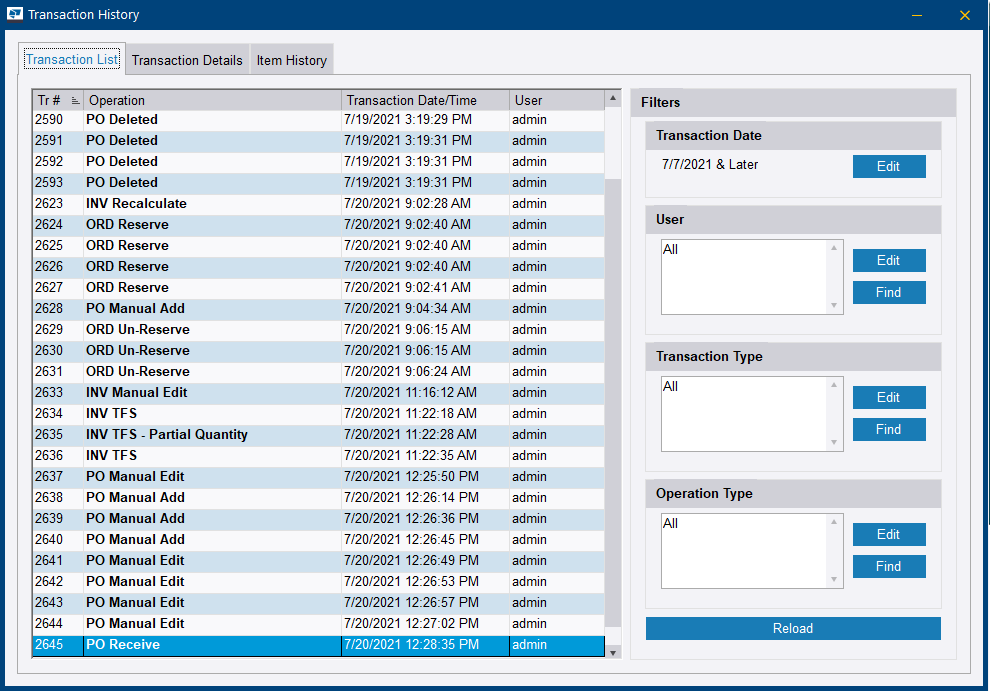The height and width of the screenshot is (691, 990).
Task: Click Edit next to the Transaction Date filter
Action: pos(888,166)
